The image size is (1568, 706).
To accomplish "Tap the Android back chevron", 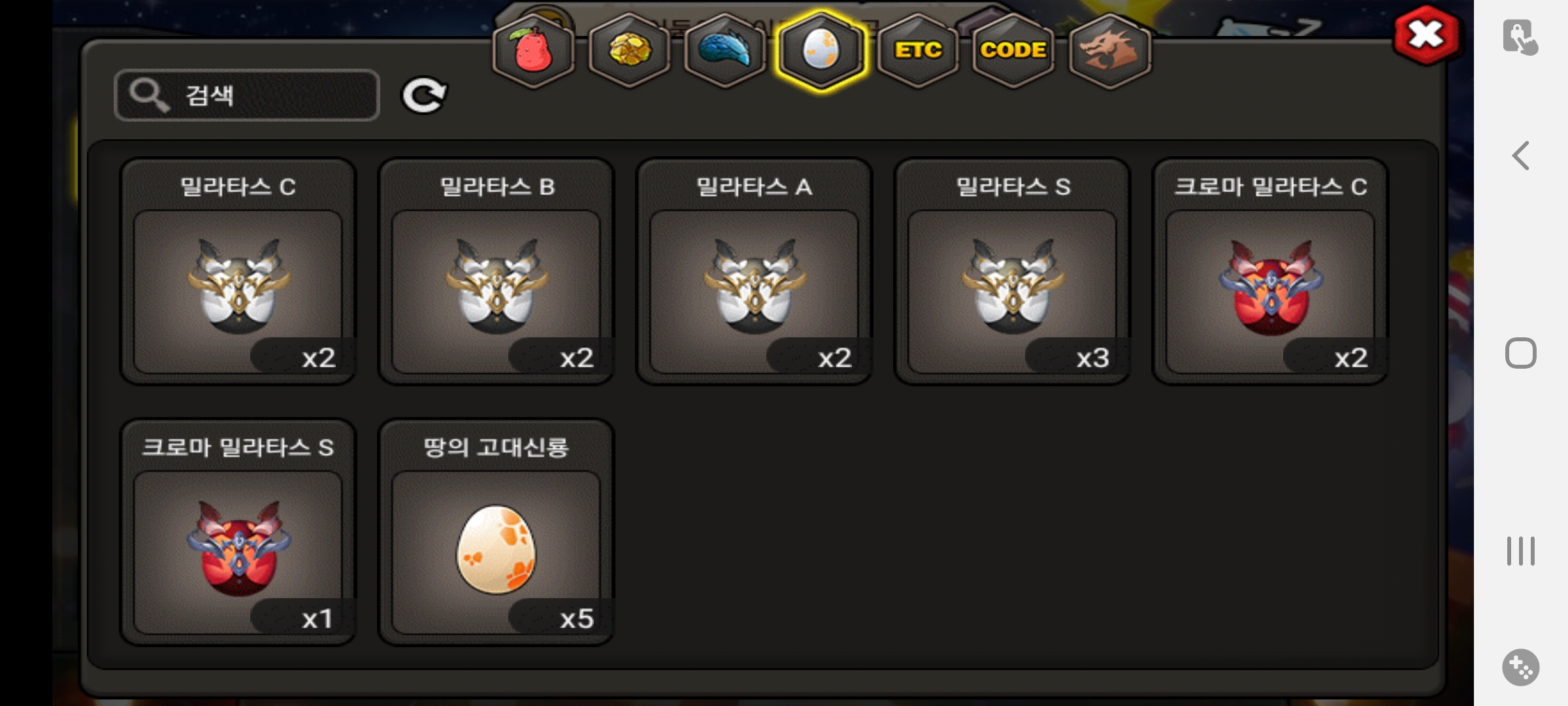I will click(x=1520, y=156).
